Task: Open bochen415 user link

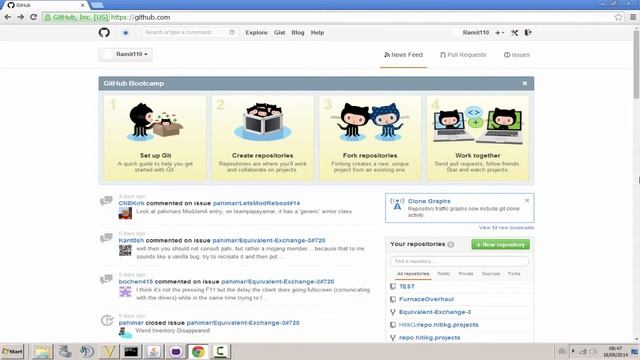Action: 136,282
